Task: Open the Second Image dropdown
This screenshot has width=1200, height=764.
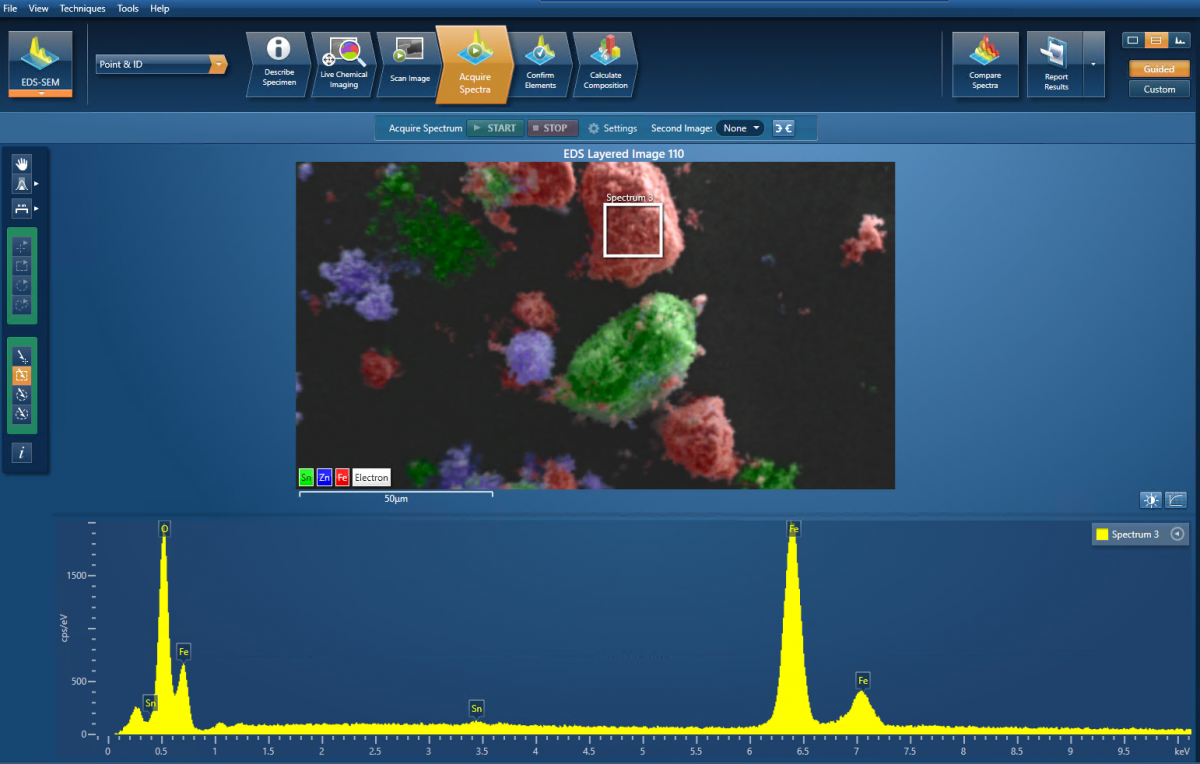Action: tap(740, 128)
